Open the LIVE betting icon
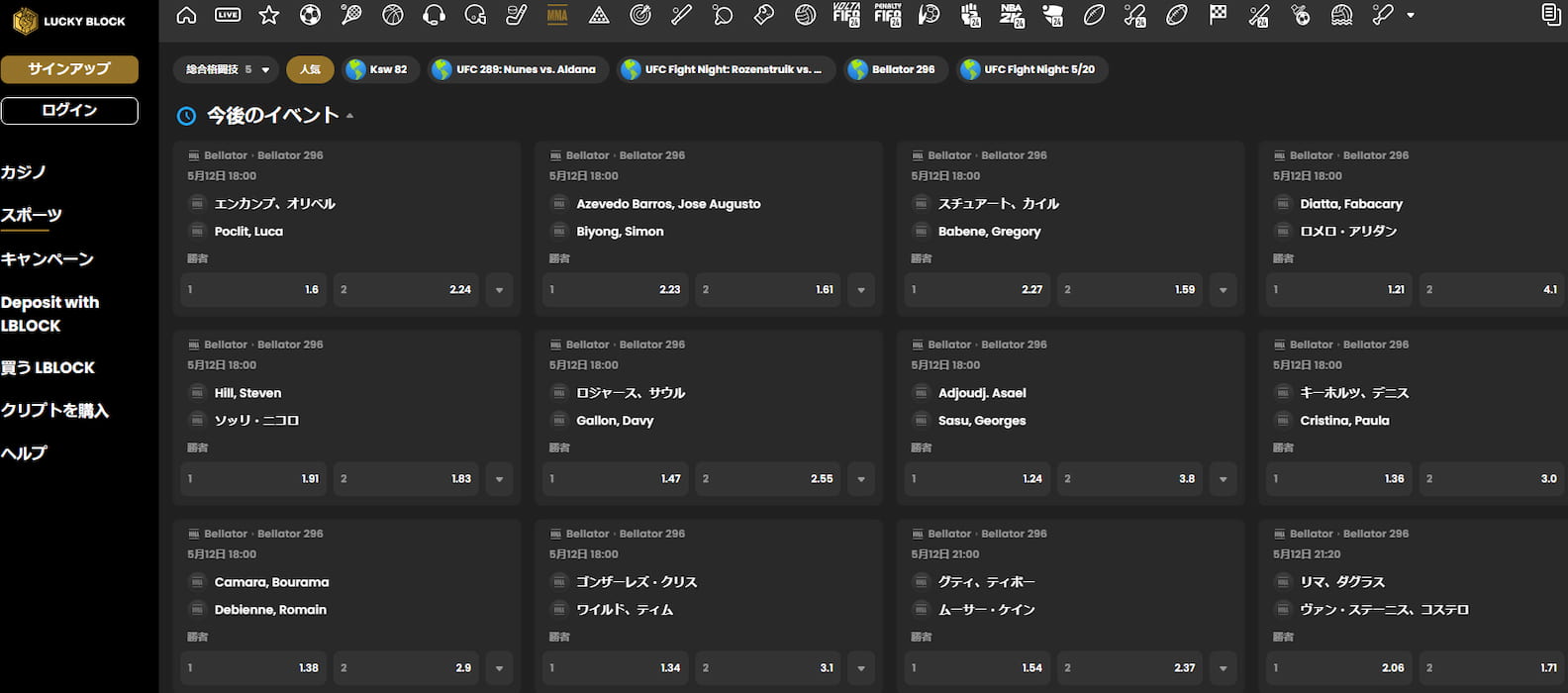 228,15
